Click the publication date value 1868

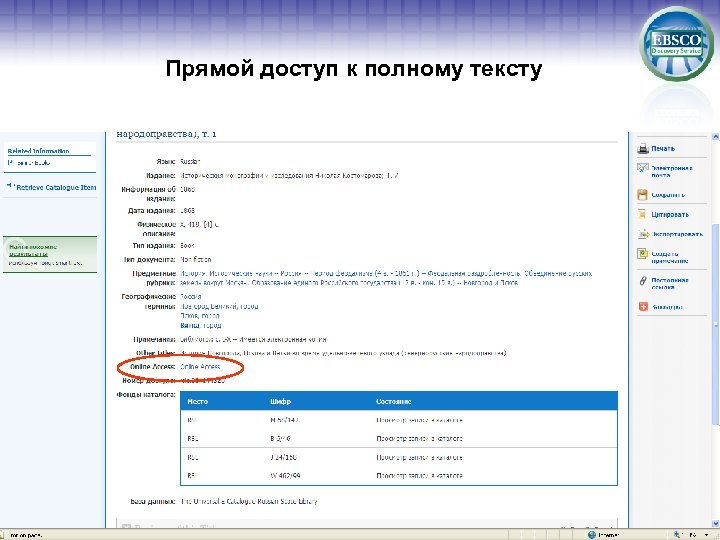point(187,211)
